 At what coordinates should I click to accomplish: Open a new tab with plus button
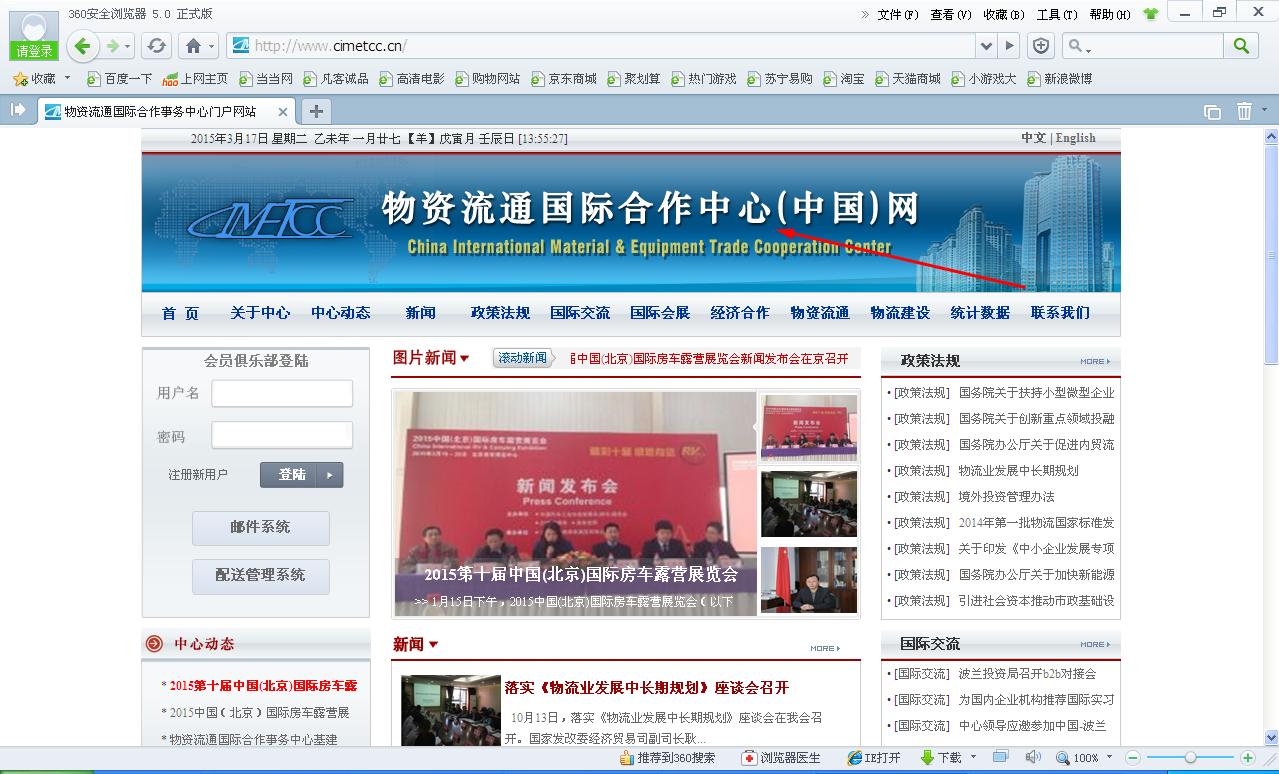coord(315,111)
